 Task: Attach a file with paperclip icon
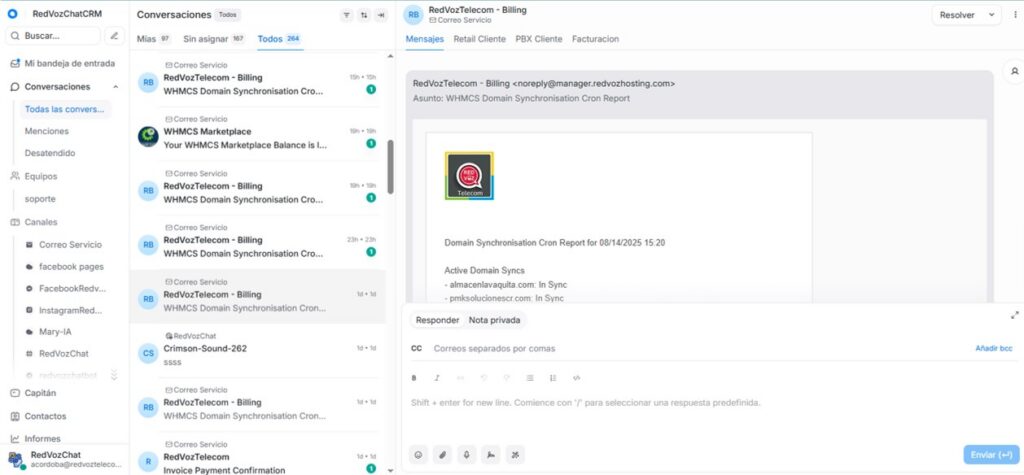[442, 454]
